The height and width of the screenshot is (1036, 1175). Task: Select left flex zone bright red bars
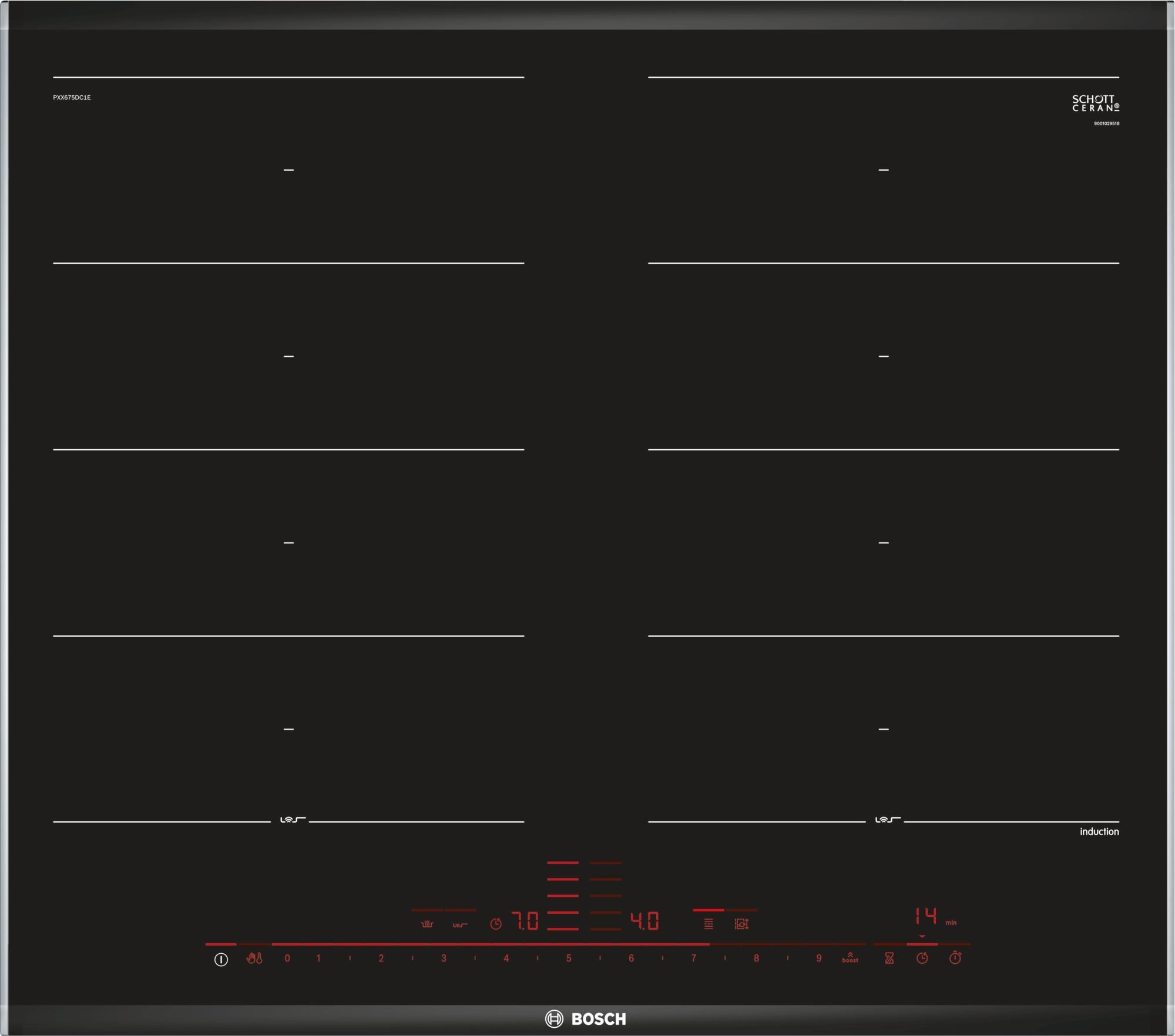point(563,896)
